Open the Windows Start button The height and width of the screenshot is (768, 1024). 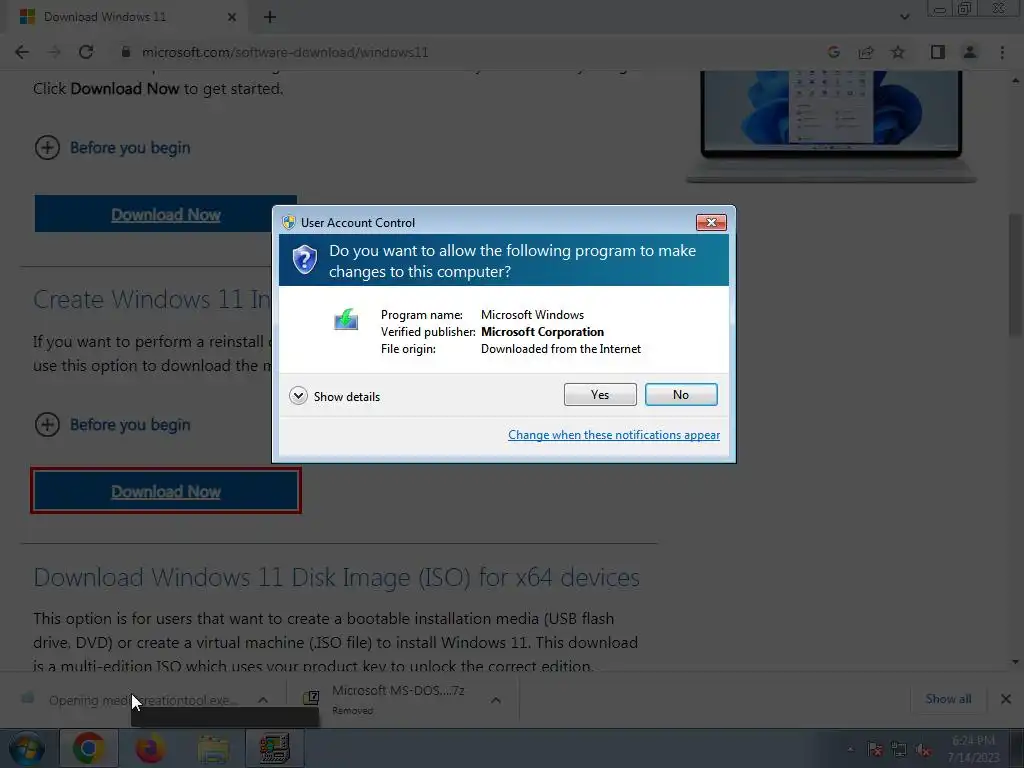26,748
